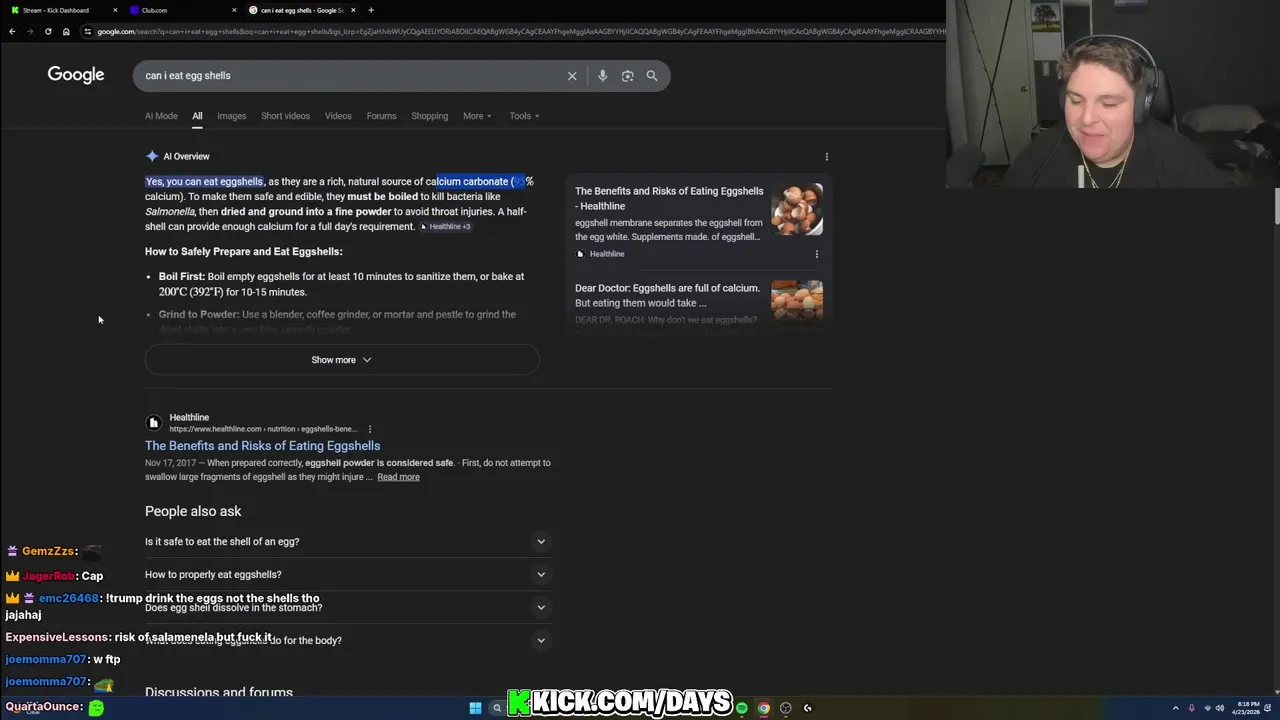Click the Google logo

(x=76, y=75)
